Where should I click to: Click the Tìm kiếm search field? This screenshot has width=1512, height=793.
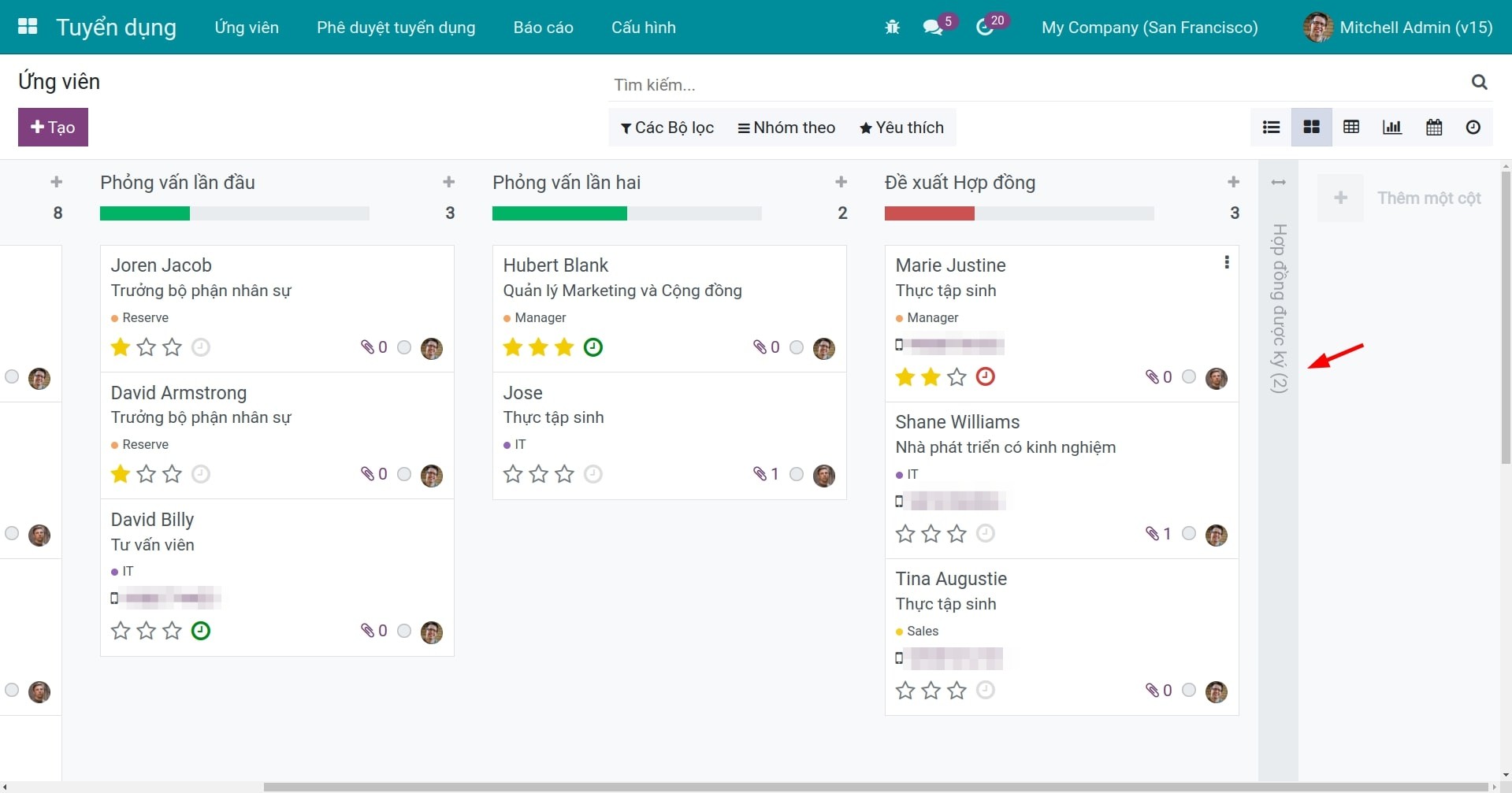(x=867, y=83)
